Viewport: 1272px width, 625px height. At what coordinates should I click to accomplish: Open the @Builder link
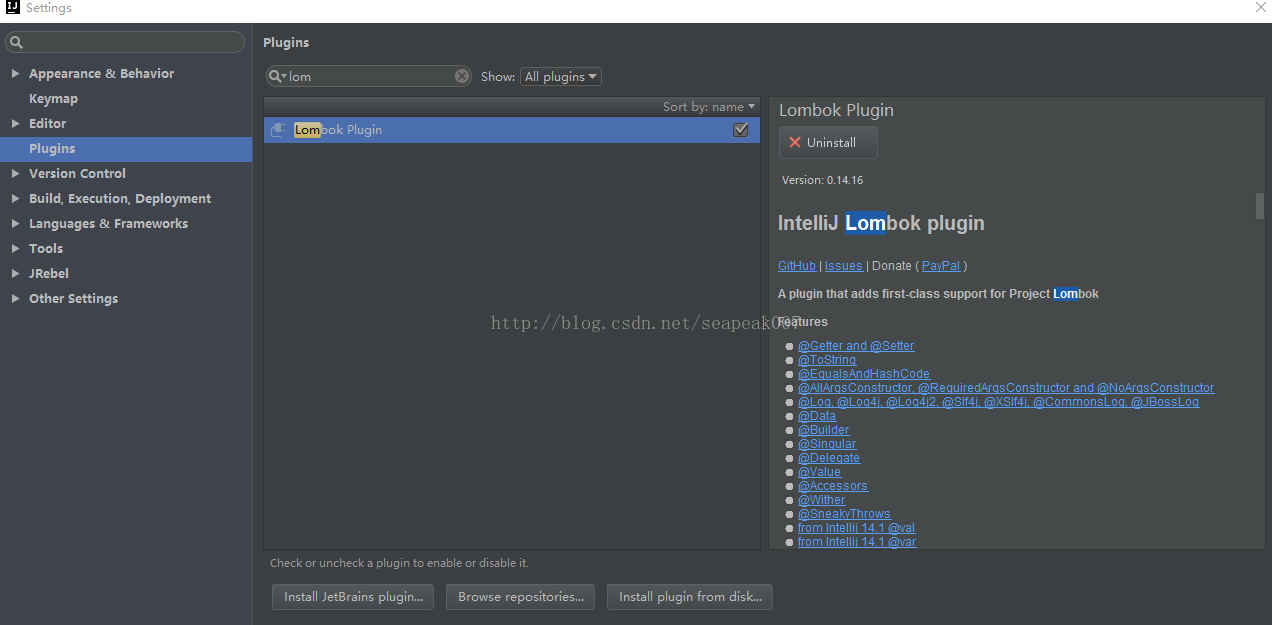point(823,430)
